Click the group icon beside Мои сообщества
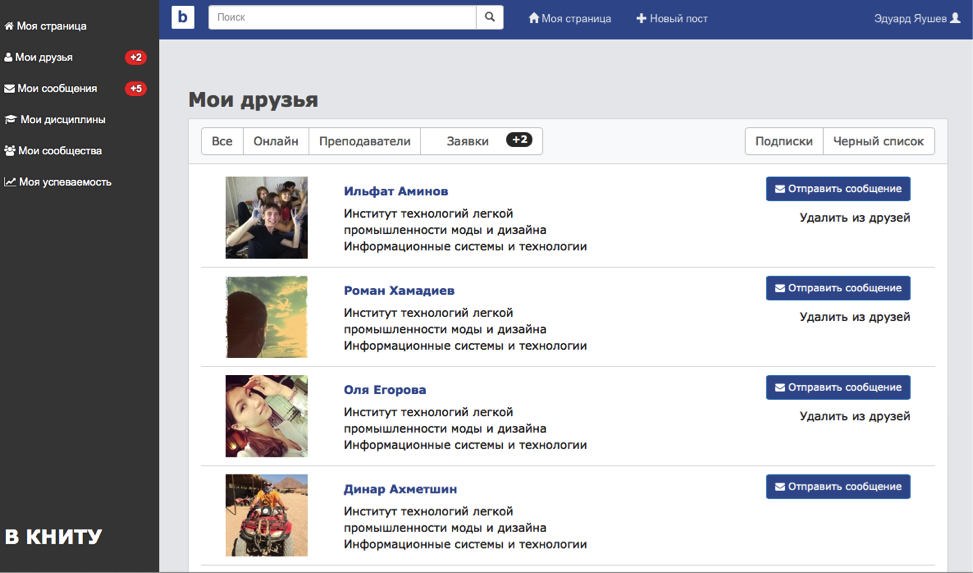973x573 pixels. click(9, 150)
